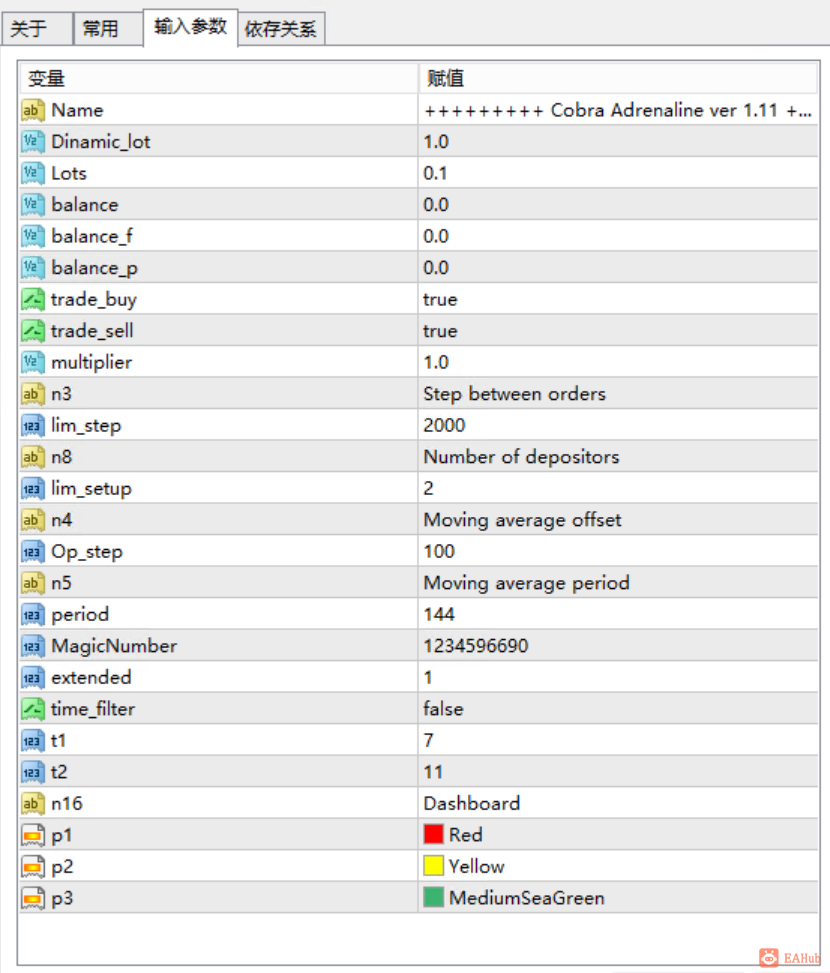
Task: Click the string icon beside n4
Action: pos(33,520)
